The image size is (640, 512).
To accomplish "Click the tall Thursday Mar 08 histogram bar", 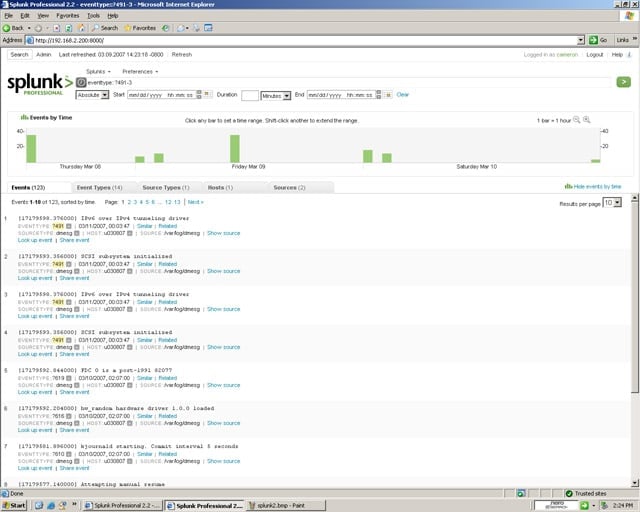I will click(x=31, y=149).
